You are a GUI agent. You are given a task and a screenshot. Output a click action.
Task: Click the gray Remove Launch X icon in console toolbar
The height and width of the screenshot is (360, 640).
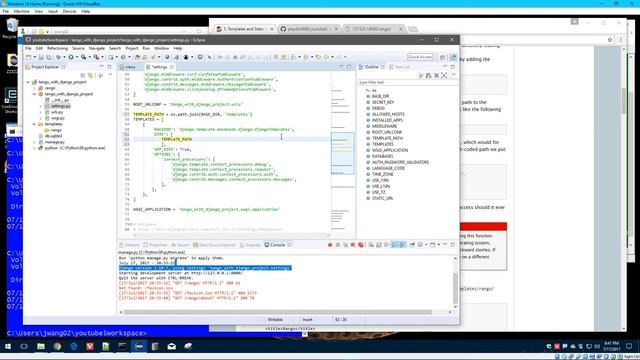pyautogui.click(x=338, y=245)
